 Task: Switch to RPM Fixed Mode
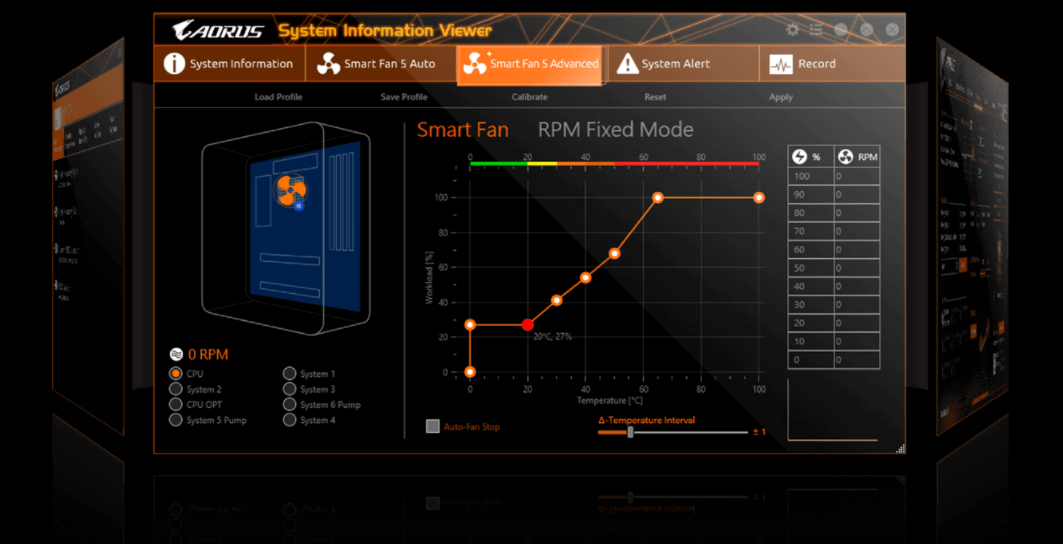coord(615,130)
